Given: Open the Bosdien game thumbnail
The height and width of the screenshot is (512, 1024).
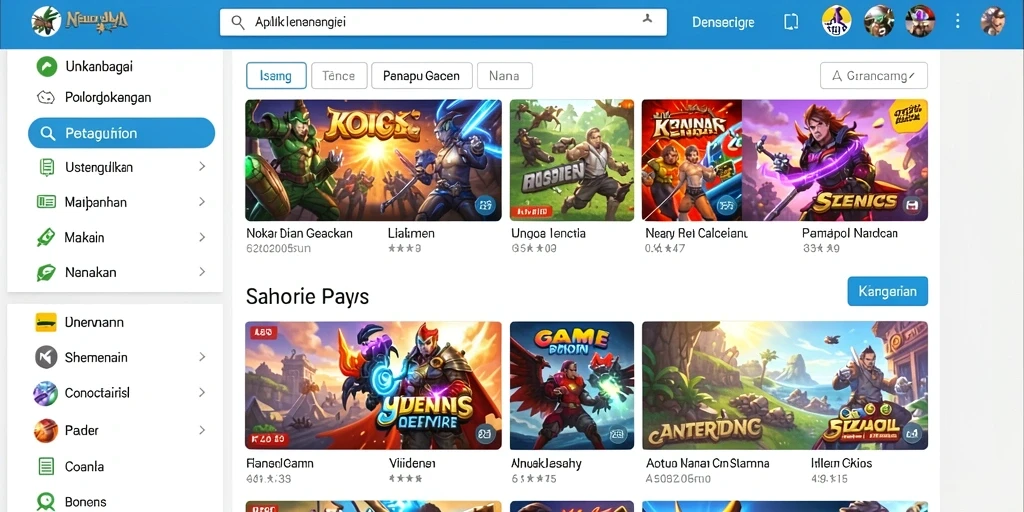Looking at the screenshot, I should pos(572,160).
